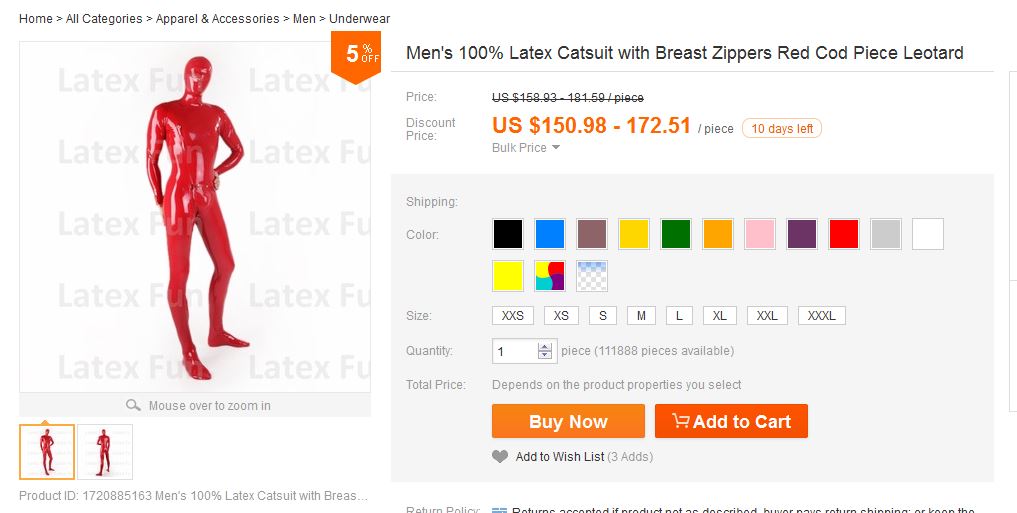This screenshot has height=513, width=1017.
Task: Decrease quantity with down arrow
Action: 545,355
